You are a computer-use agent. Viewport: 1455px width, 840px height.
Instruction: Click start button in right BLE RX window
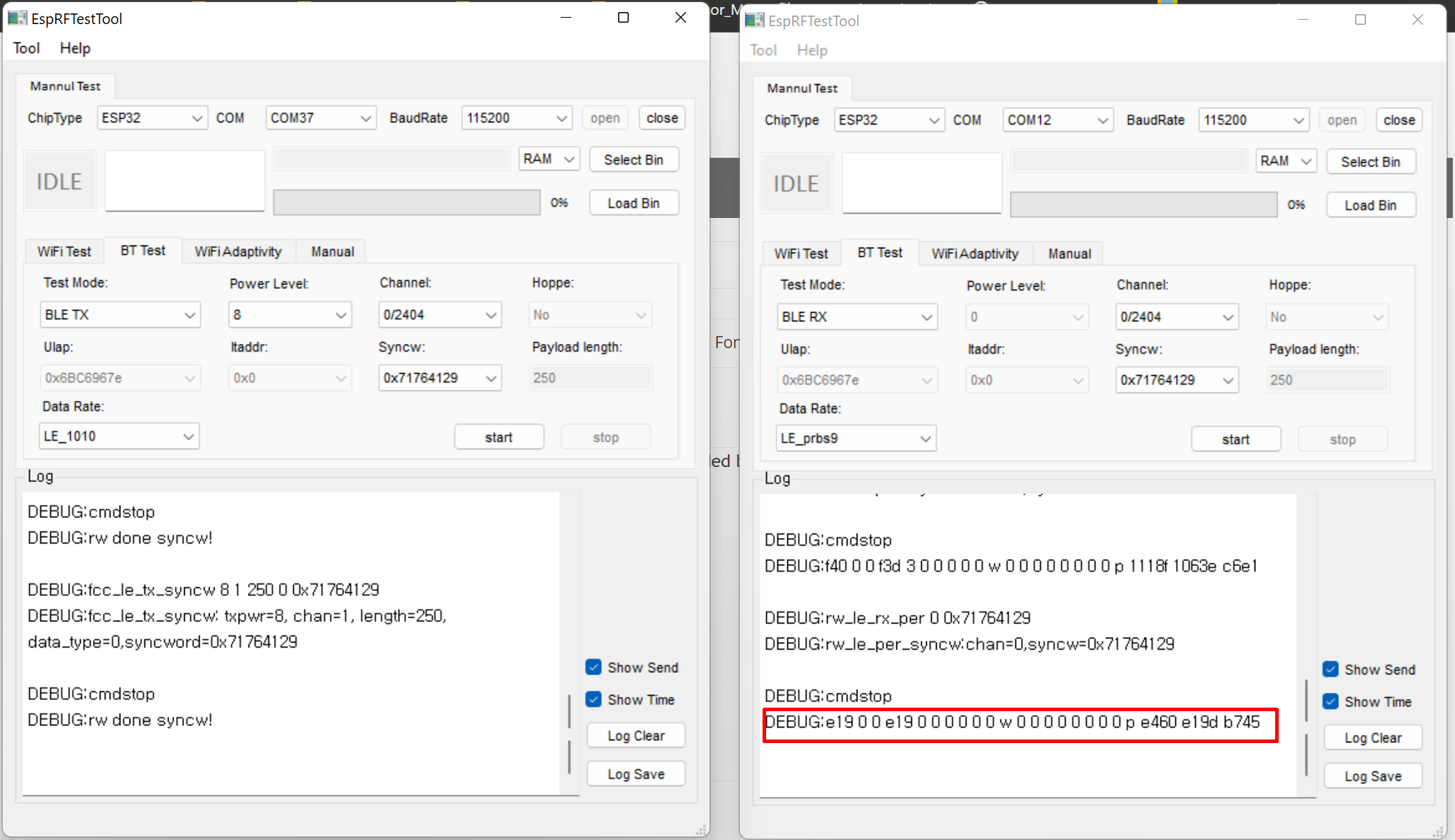point(1236,439)
